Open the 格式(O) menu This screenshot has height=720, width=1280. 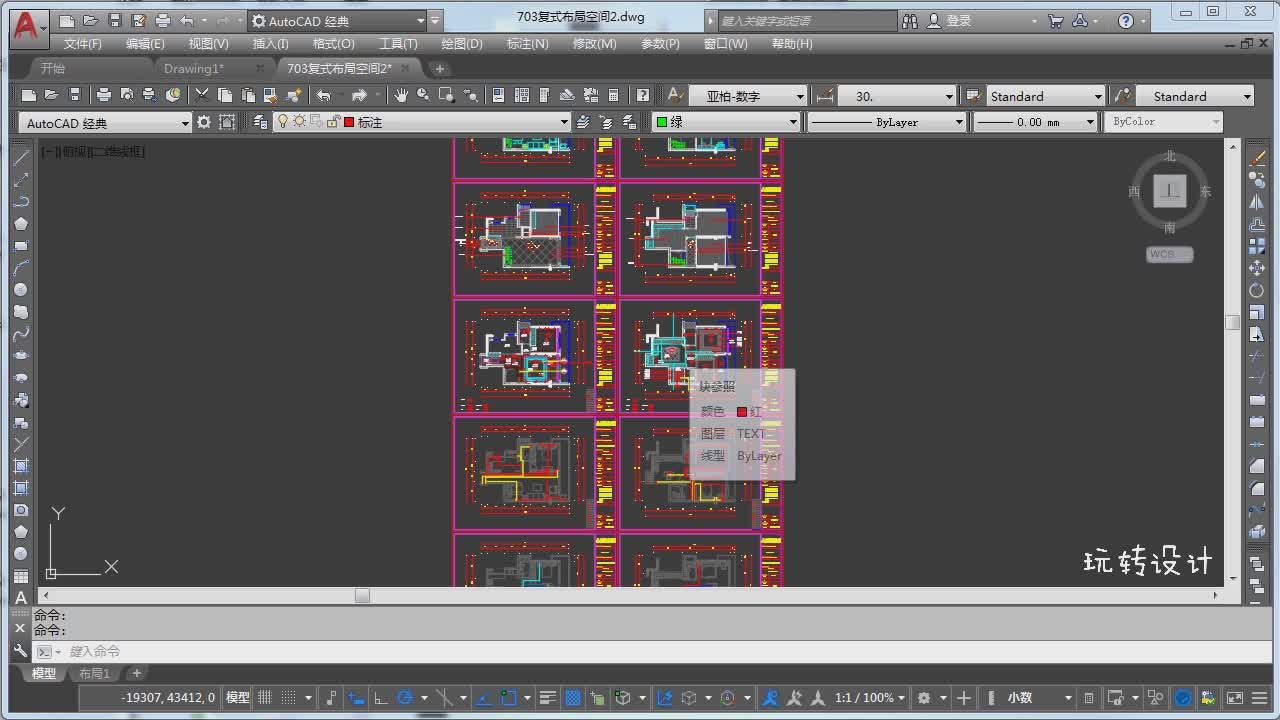333,44
